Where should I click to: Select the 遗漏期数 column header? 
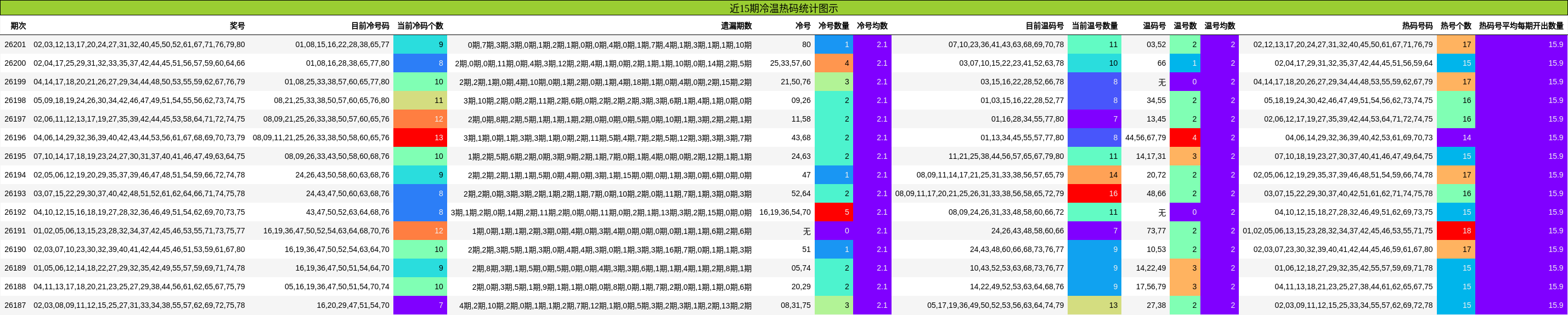[736, 26]
